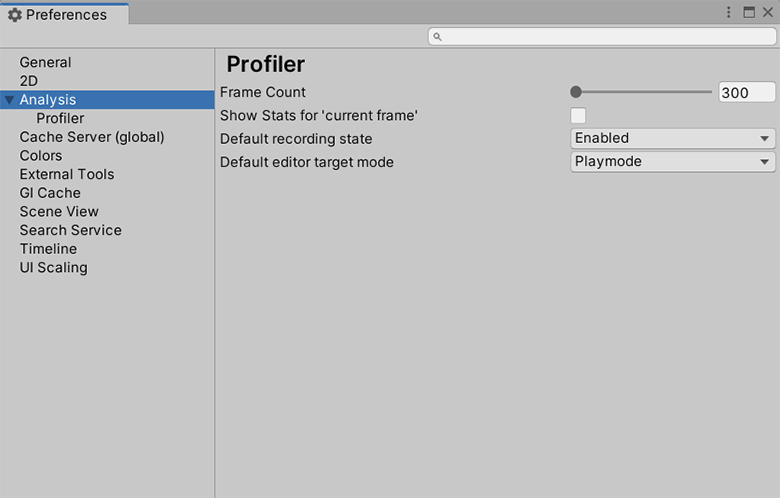The image size is (780, 498).
Task: Collapse the Analysis tree section
Action: click(9, 100)
